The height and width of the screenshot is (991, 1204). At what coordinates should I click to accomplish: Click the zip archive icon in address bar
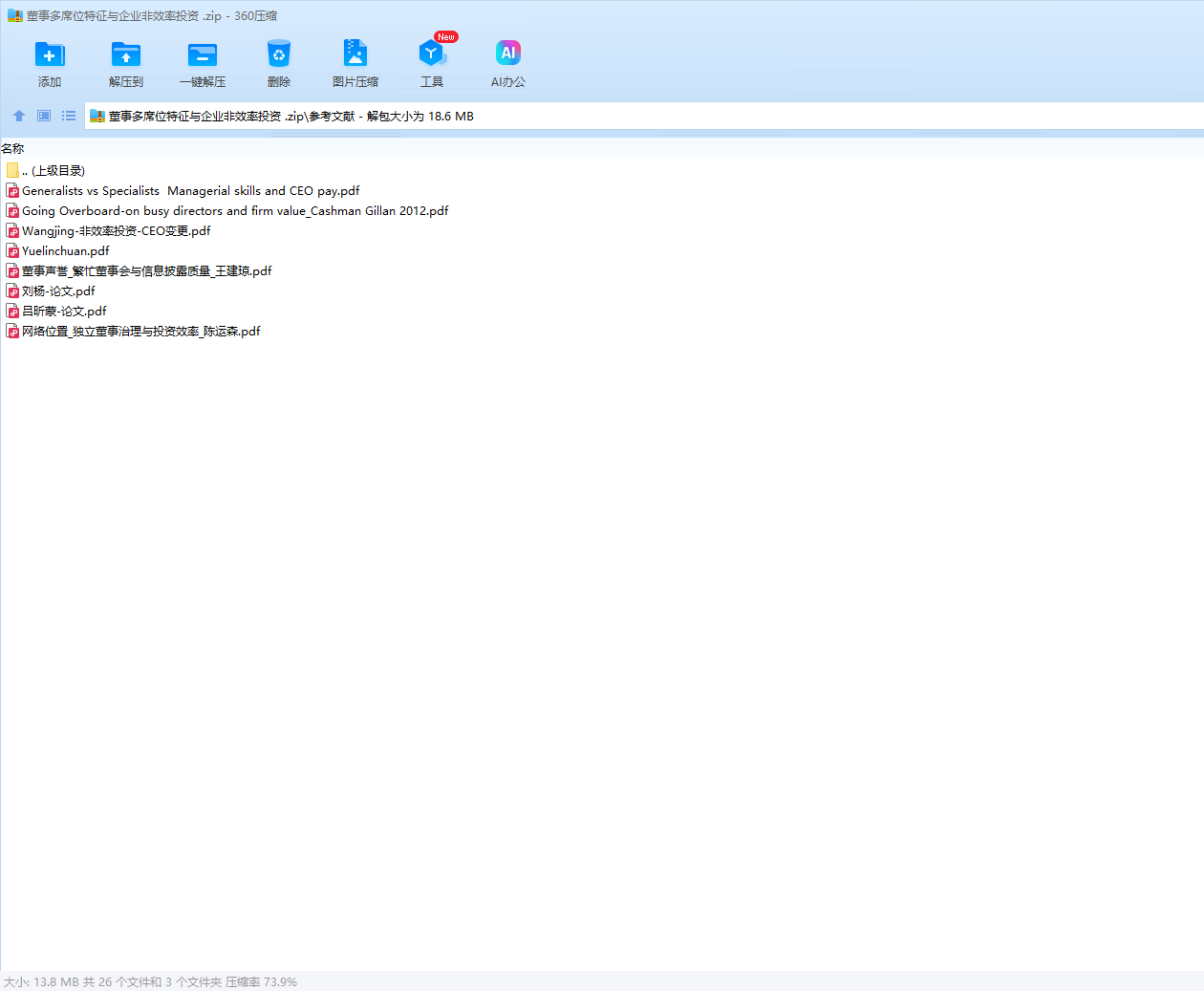97,117
